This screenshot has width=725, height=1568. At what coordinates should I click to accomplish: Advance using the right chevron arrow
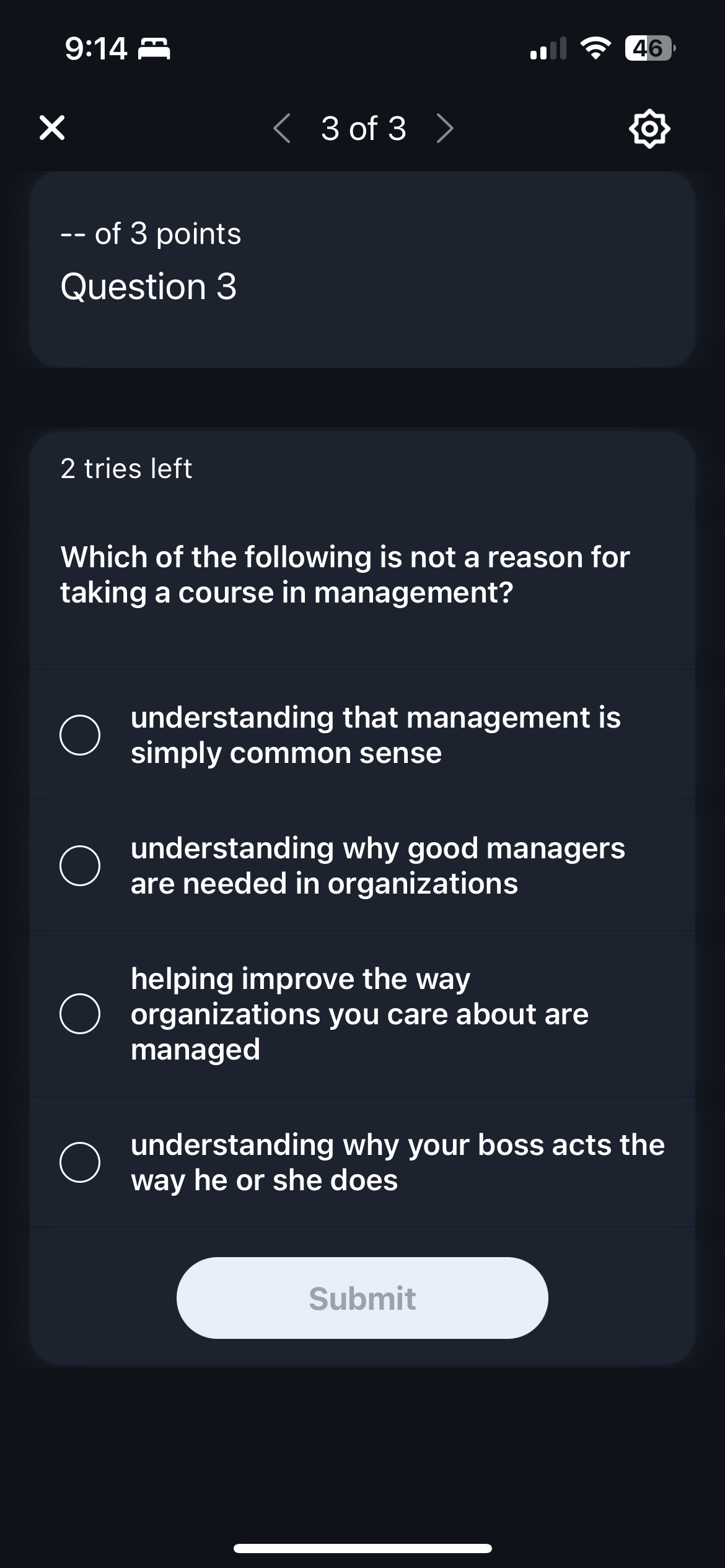point(444,128)
